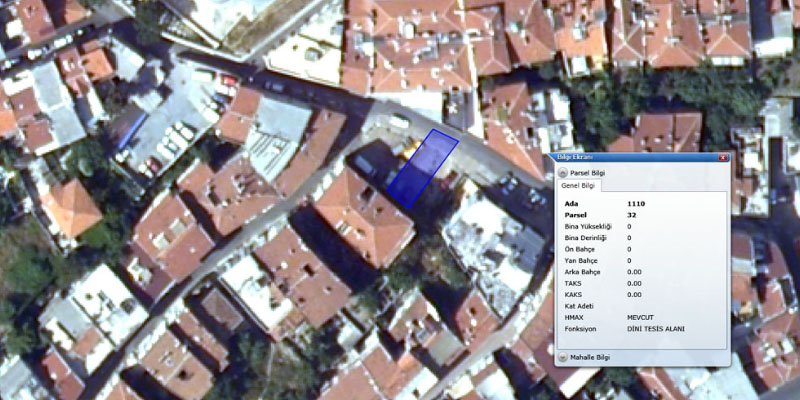Viewport: 800px width, 400px height.
Task: Switch to the Genel Bilgi tab
Action: tap(578, 186)
